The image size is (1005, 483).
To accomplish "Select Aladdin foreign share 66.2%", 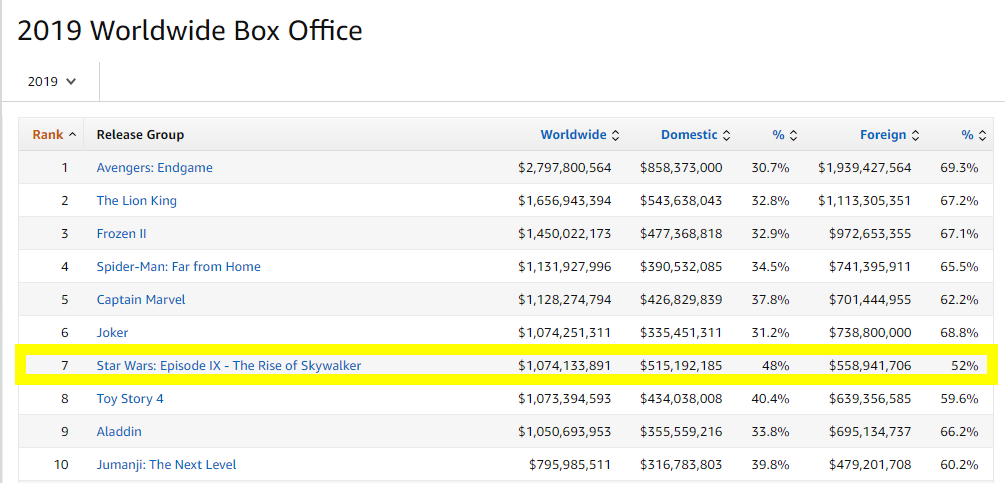I will click(959, 432).
